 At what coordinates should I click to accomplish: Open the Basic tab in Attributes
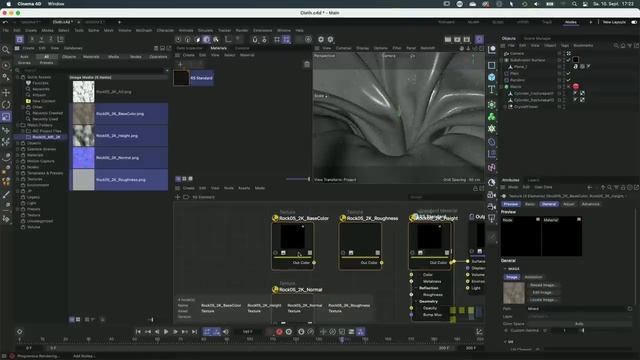coord(530,204)
